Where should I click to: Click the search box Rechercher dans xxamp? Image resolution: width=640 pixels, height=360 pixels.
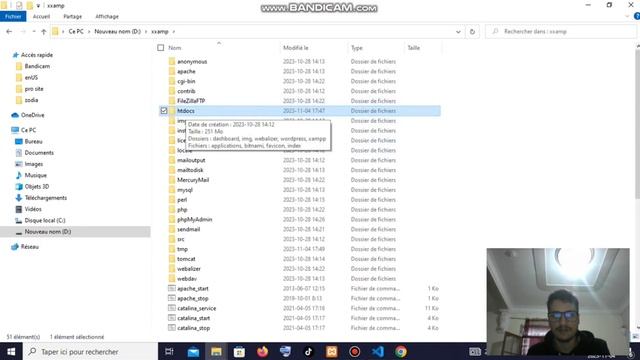coord(561,31)
